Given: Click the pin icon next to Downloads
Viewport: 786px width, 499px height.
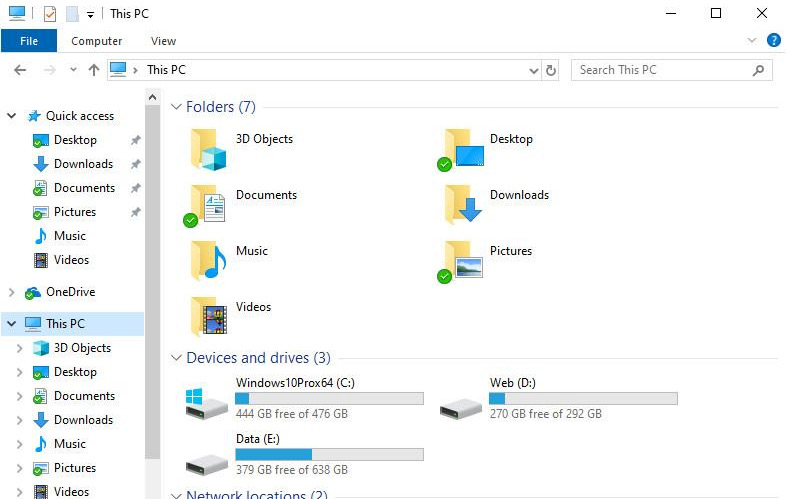Looking at the screenshot, I should click(135, 164).
